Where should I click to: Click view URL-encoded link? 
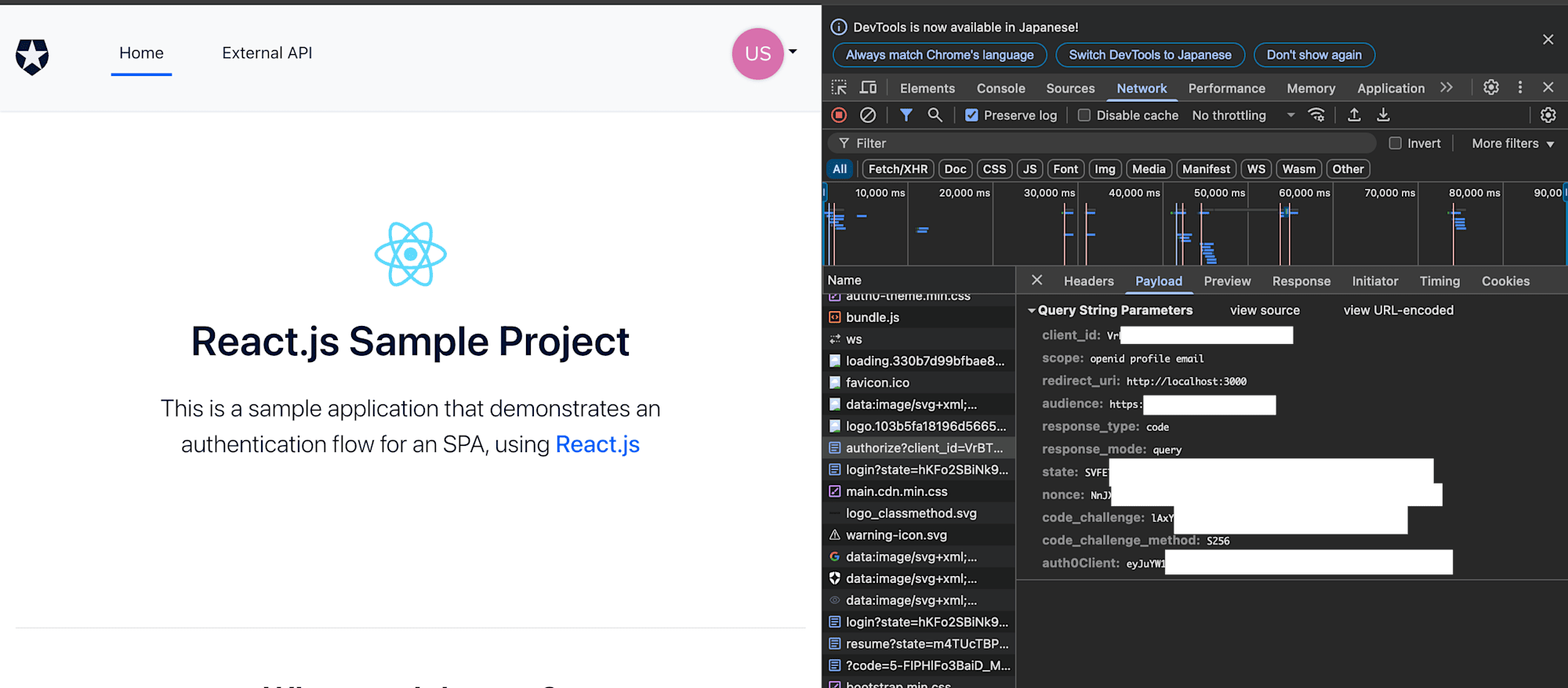click(1398, 310)
